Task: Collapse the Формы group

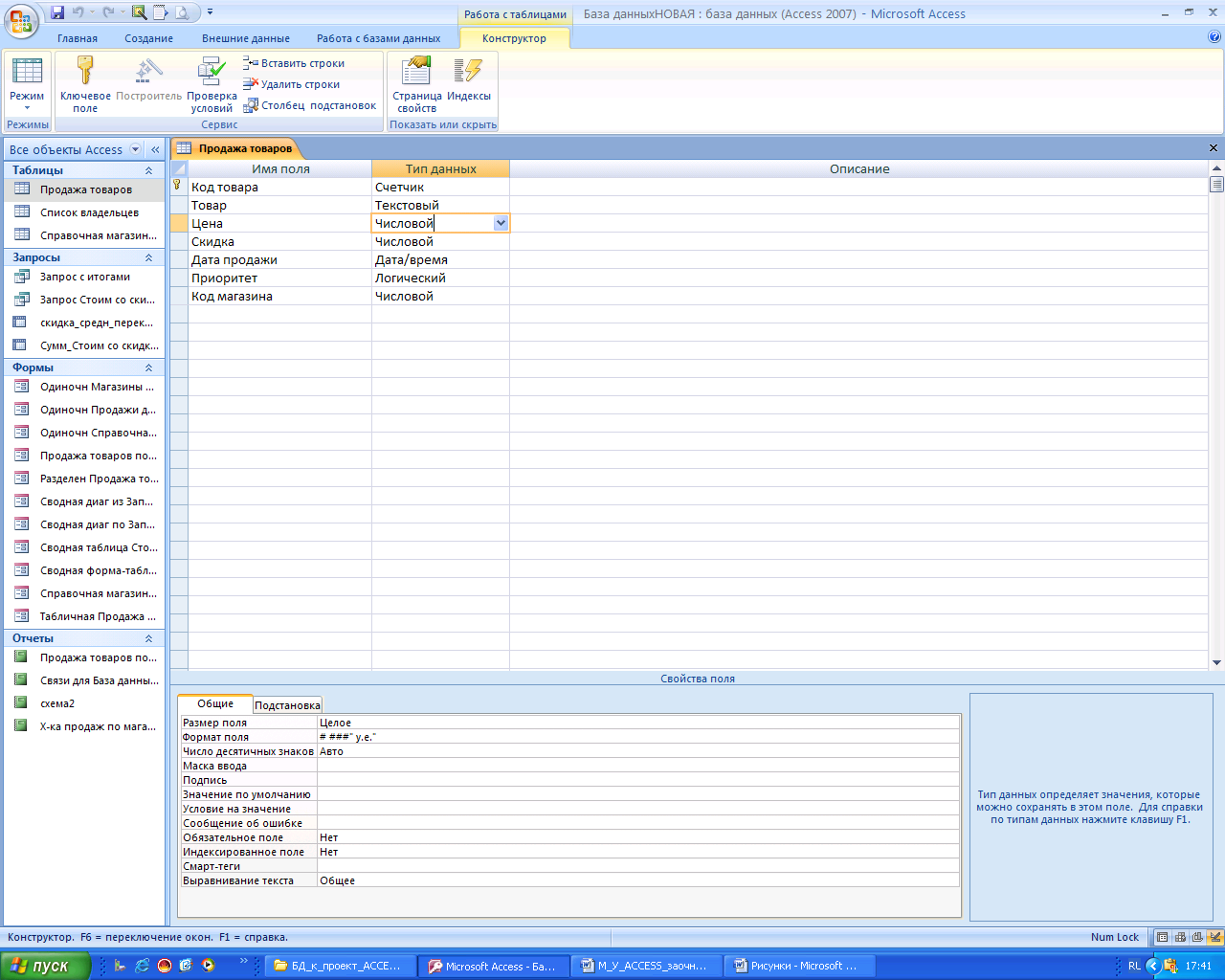Action: point(148,367)
